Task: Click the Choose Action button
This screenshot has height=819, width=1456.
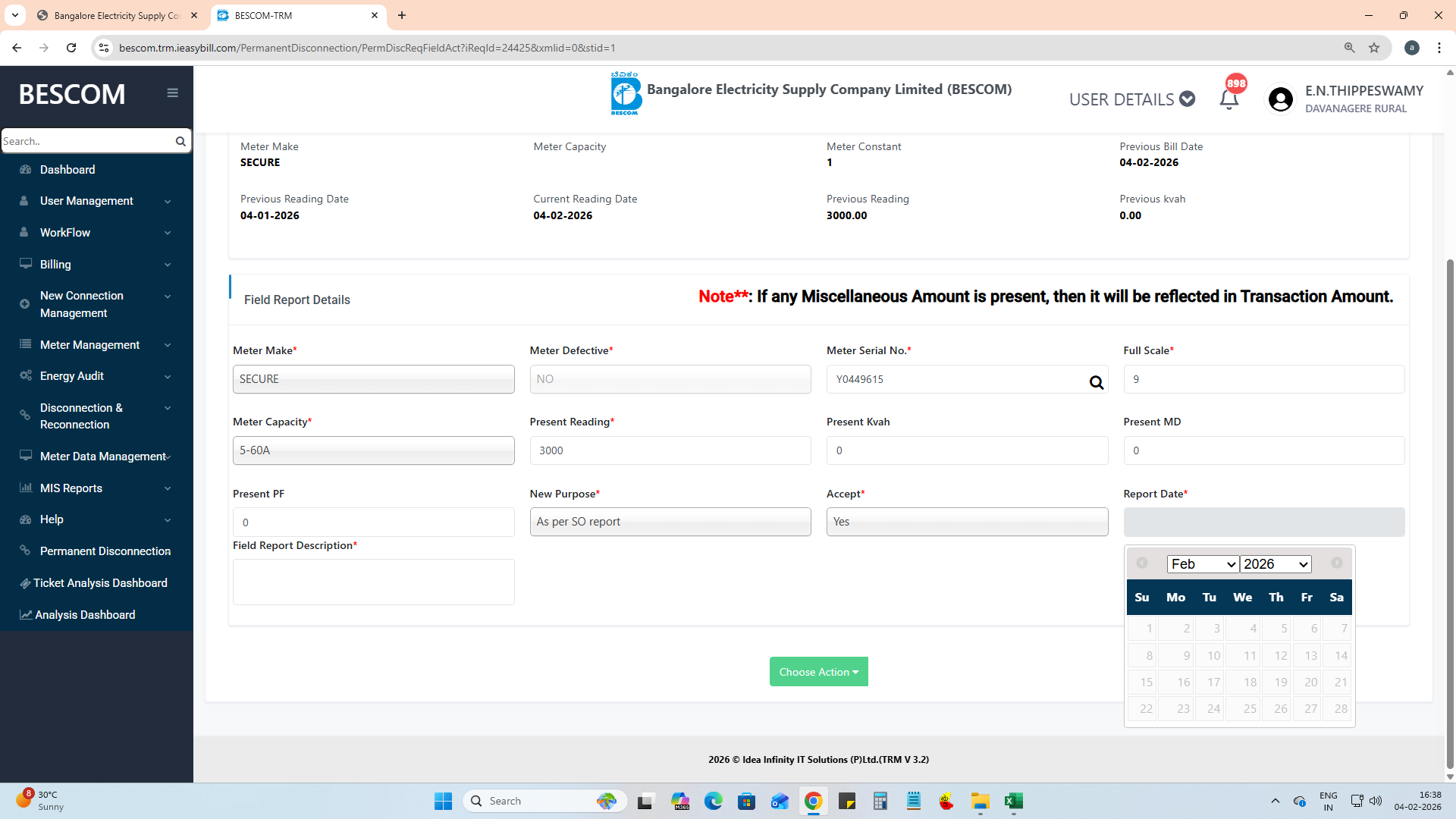Action: pyautogui.click(x=818, y=672)
